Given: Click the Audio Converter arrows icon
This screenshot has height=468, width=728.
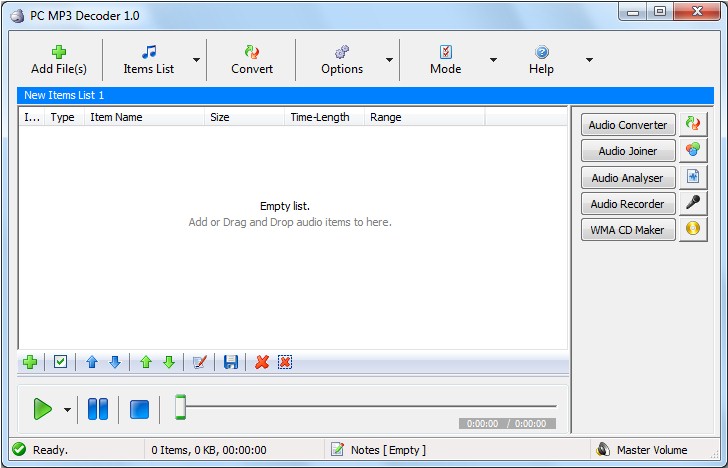Looking at the screenshot, I should tap(693, 124).
